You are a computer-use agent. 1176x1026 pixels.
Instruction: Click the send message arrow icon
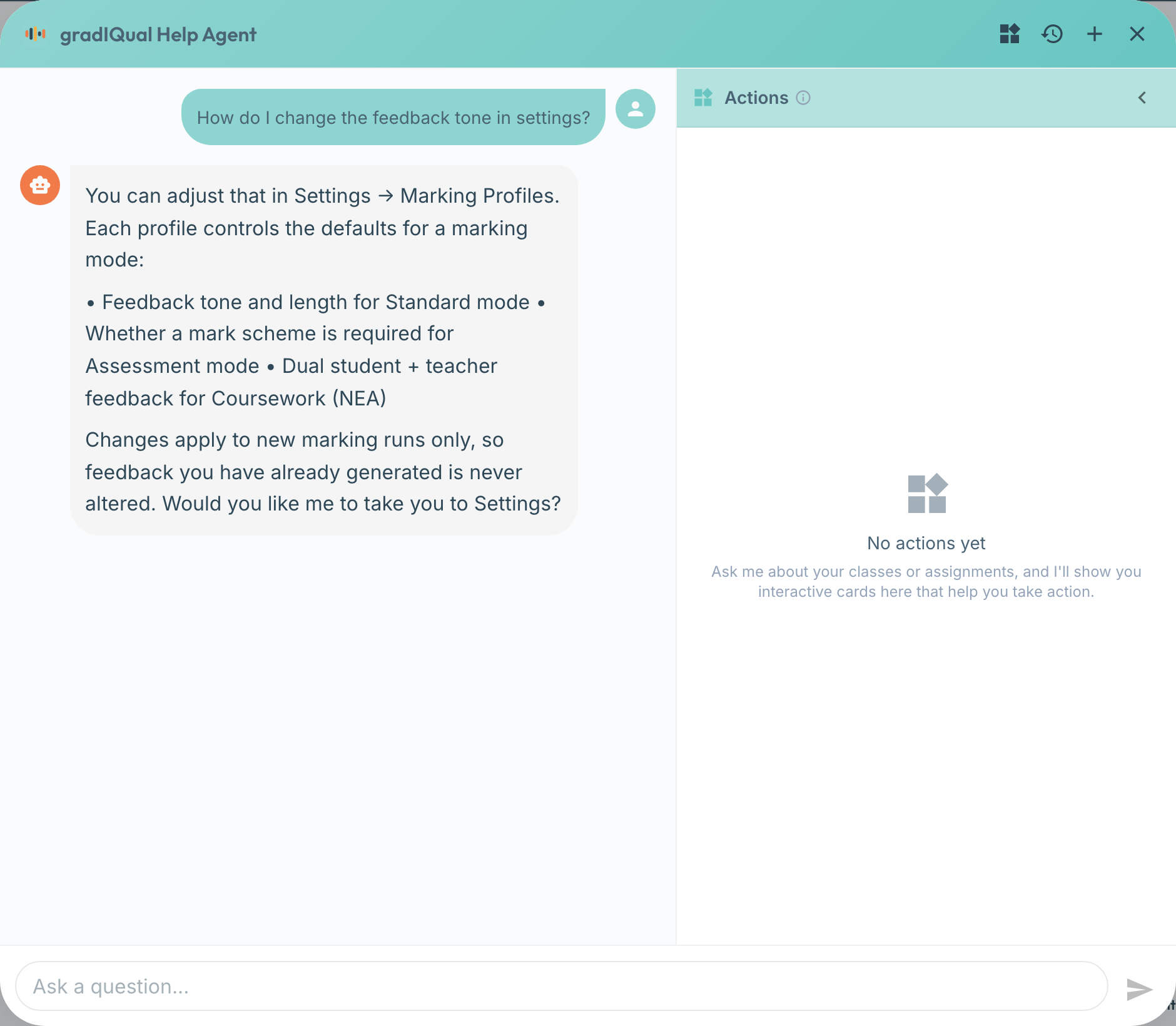[x=1139, y=989]
